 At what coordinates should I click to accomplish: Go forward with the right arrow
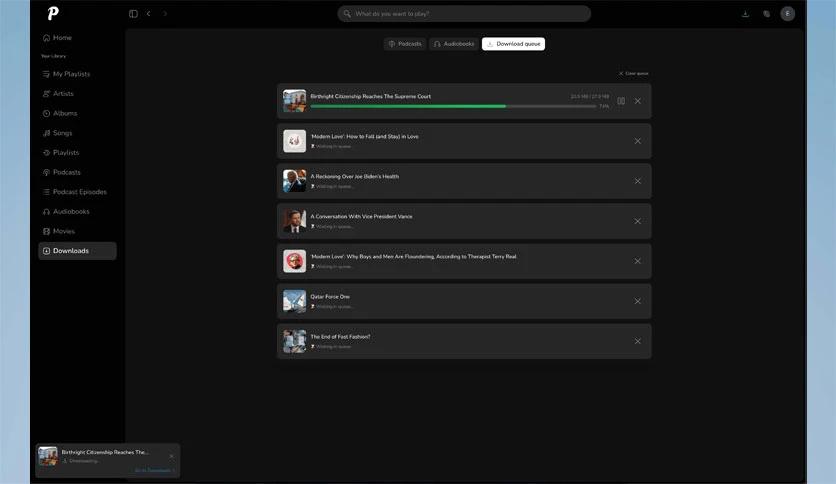[x=165, y=14]
